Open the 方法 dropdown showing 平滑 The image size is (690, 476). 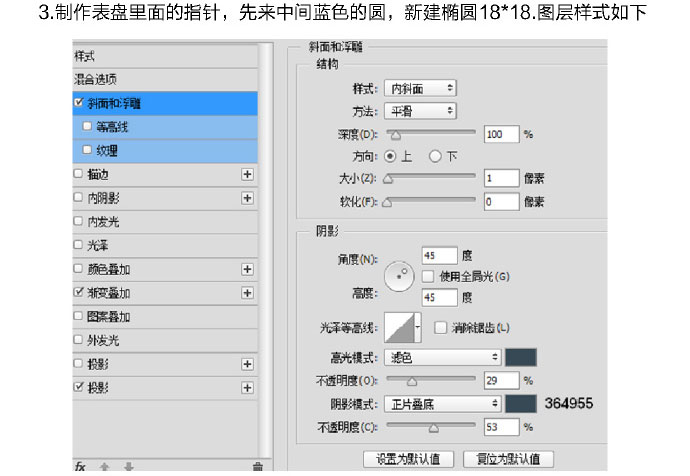pyautogui.click(x=420, y=111)
